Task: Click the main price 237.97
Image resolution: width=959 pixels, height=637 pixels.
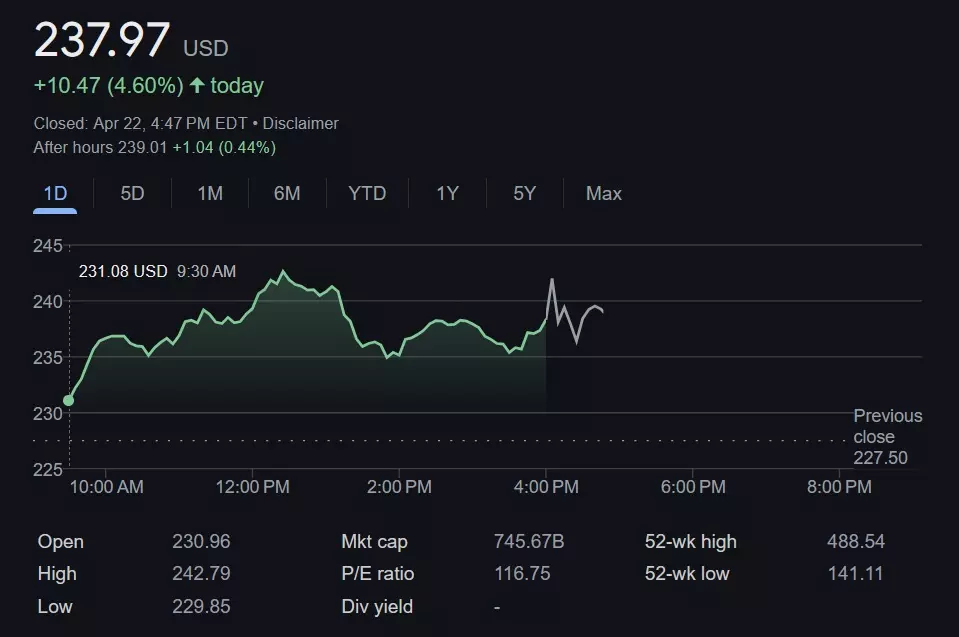Action: [102, 41]
